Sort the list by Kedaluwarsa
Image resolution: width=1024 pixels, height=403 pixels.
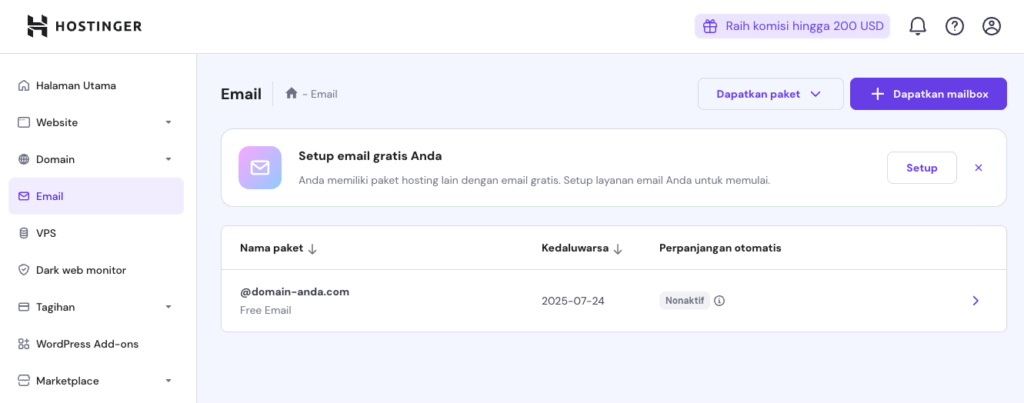(582, 248)
